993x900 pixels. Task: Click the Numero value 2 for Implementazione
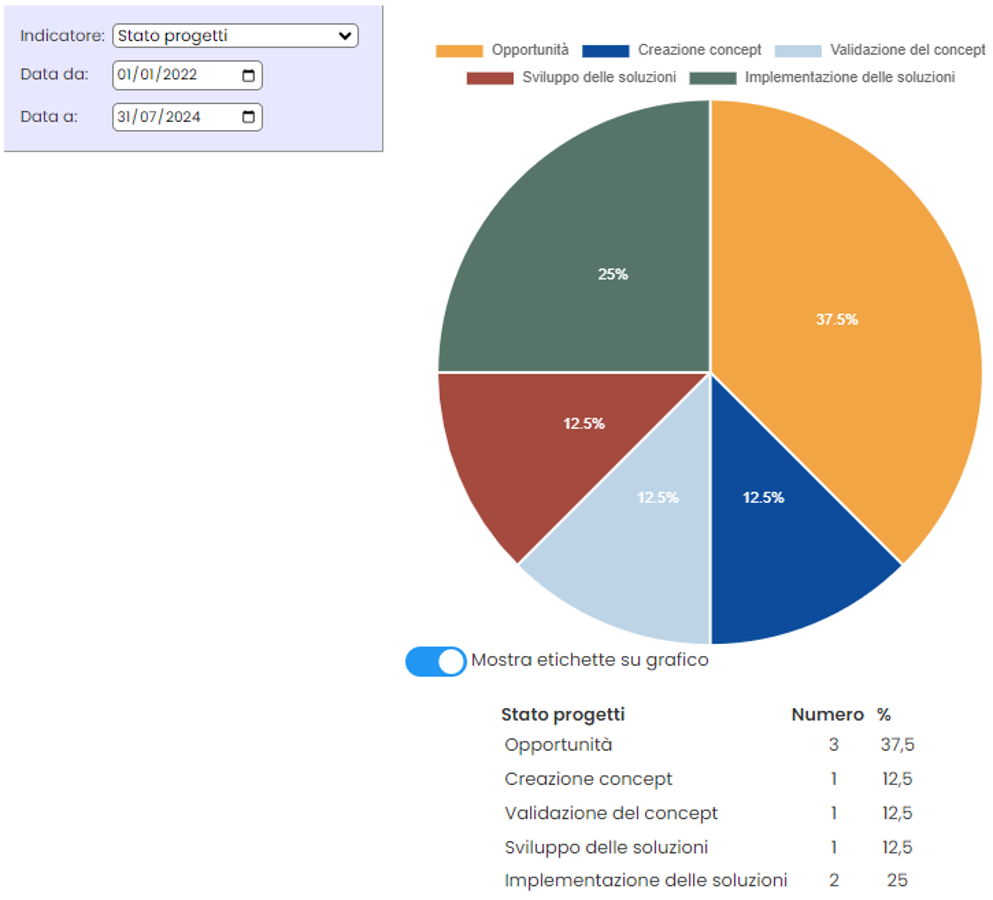point(834,880)
